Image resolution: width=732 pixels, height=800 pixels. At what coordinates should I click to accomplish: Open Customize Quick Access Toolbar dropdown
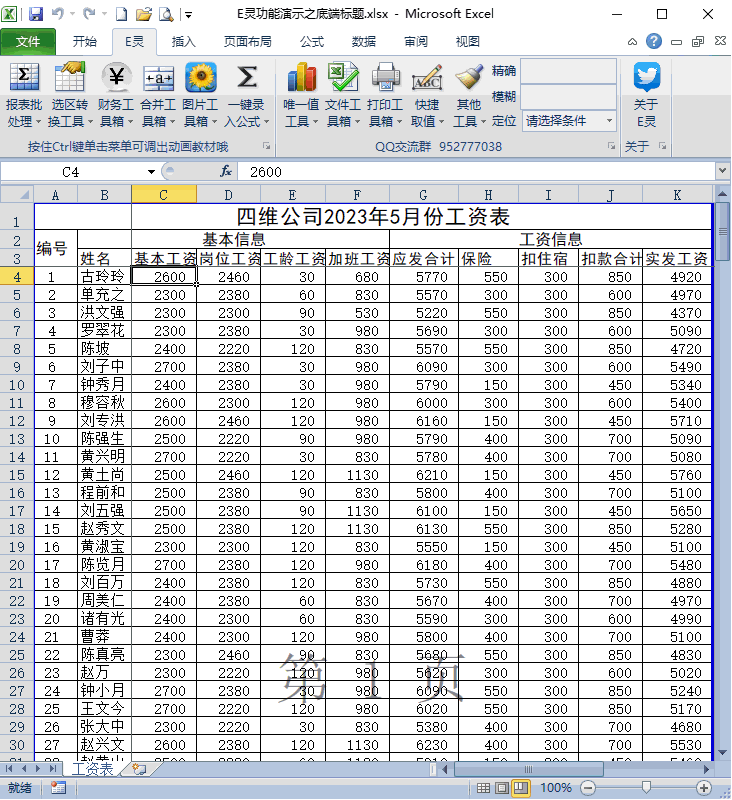(188, 15)
